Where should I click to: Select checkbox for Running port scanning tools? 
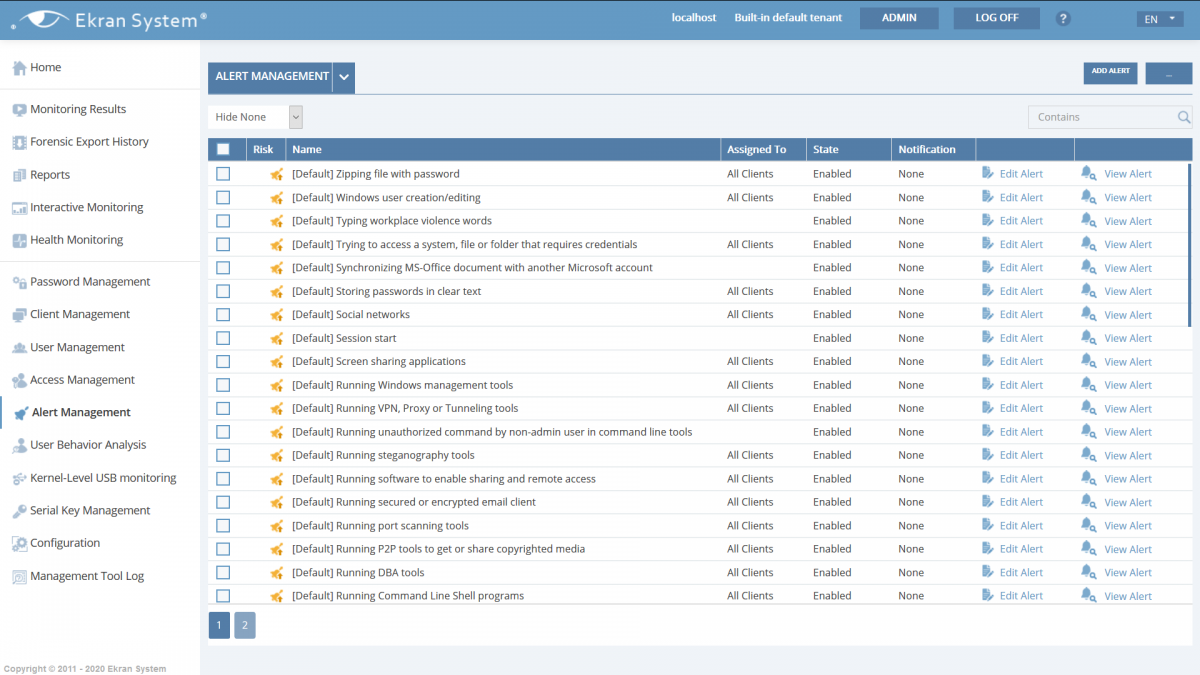pos(223,525)
